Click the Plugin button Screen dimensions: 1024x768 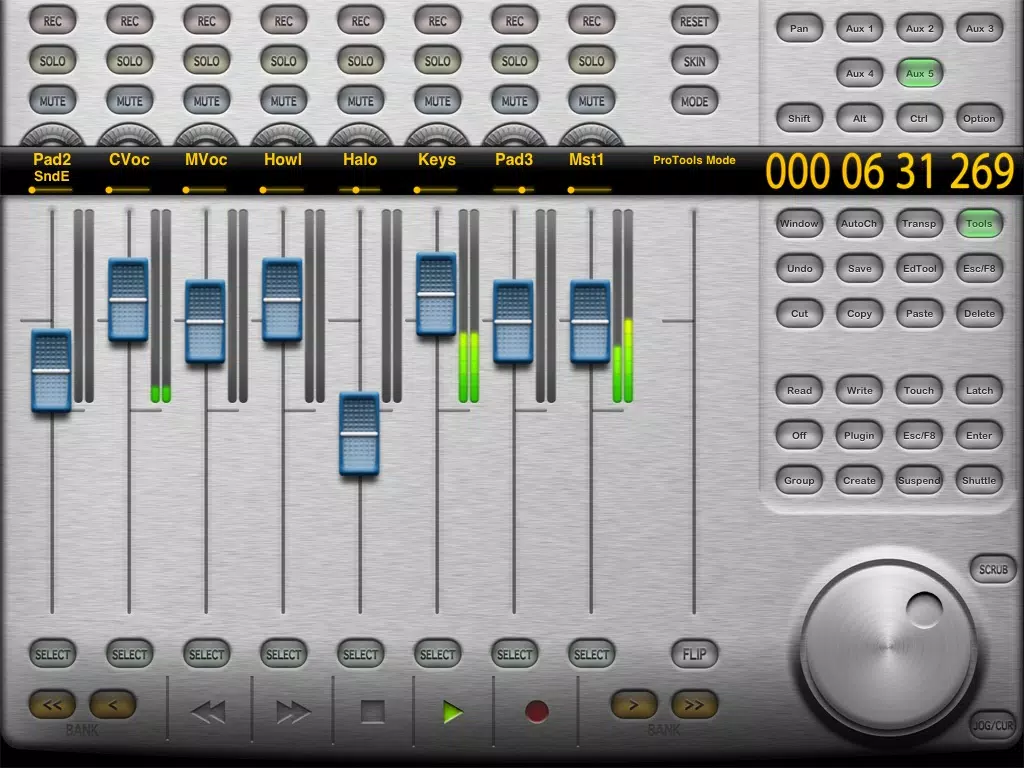859,436
